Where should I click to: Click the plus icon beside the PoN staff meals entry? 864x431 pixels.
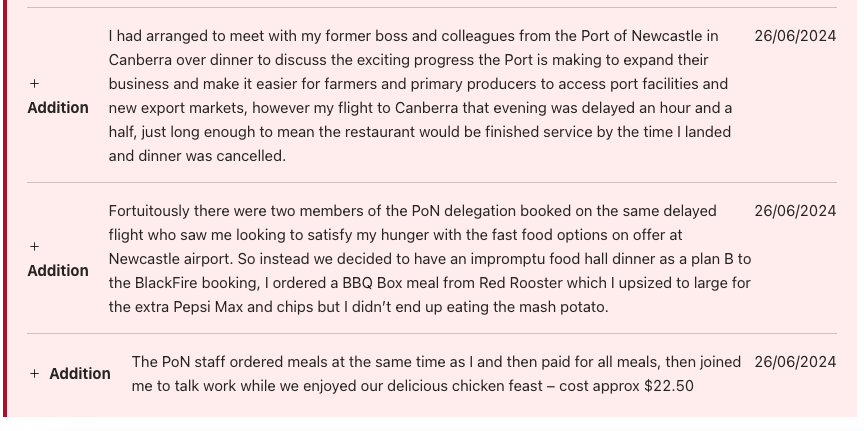(35, 374)
